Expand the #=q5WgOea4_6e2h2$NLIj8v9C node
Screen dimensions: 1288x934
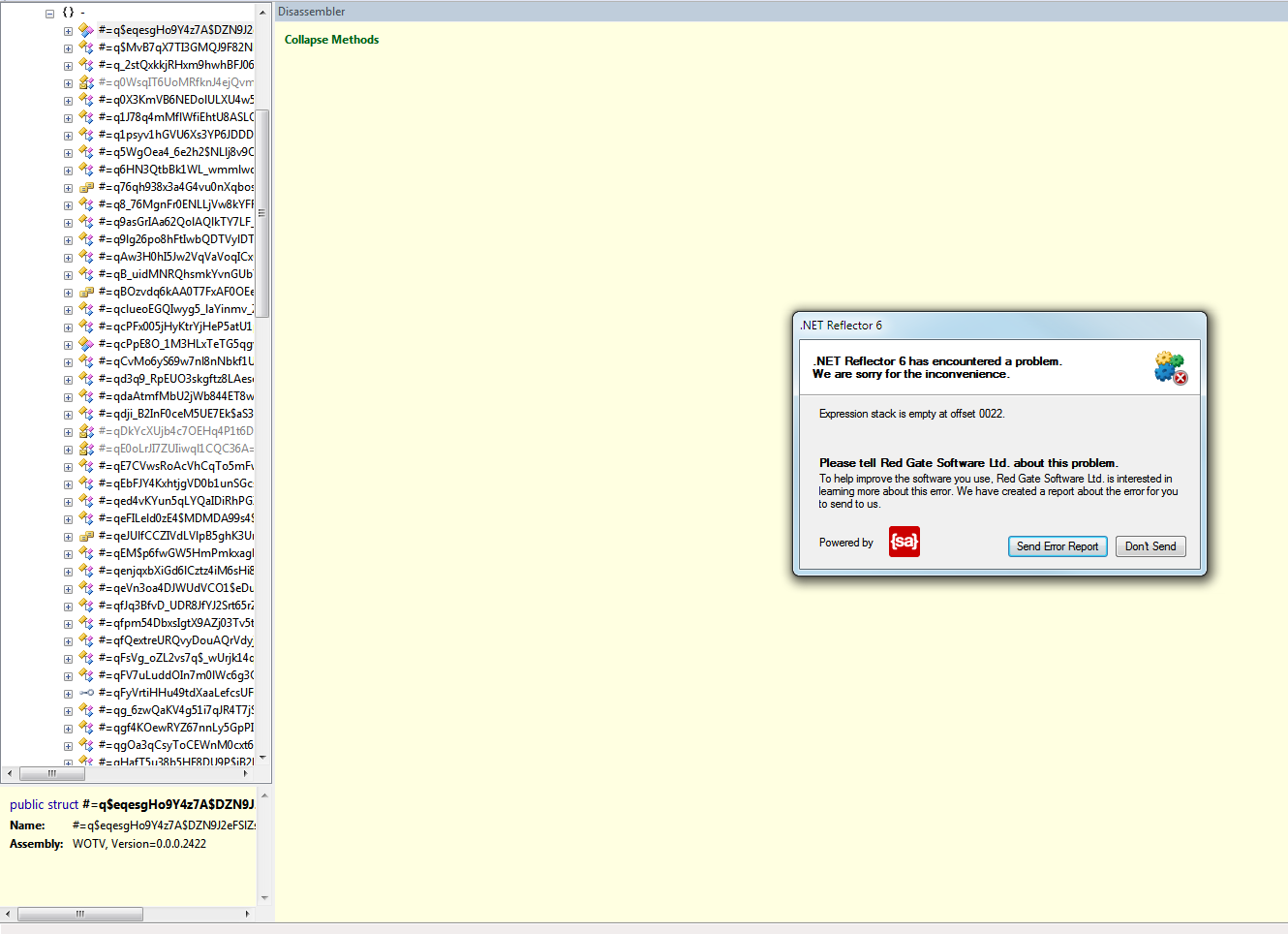click(68, 153)
